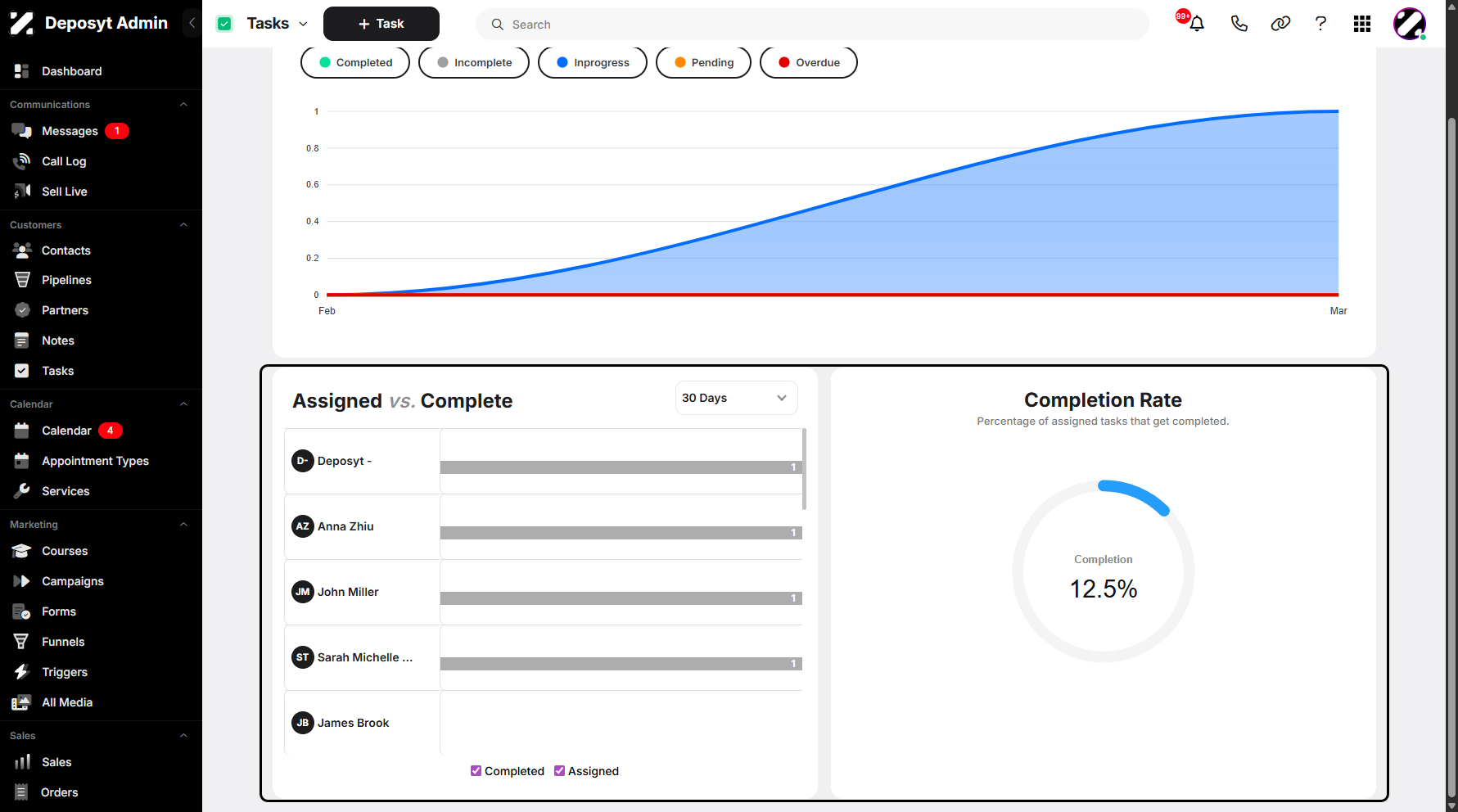This screenshot has height=812, width=1458.
Task: Collapse the Marketing section
Action: tap(183, 525)
